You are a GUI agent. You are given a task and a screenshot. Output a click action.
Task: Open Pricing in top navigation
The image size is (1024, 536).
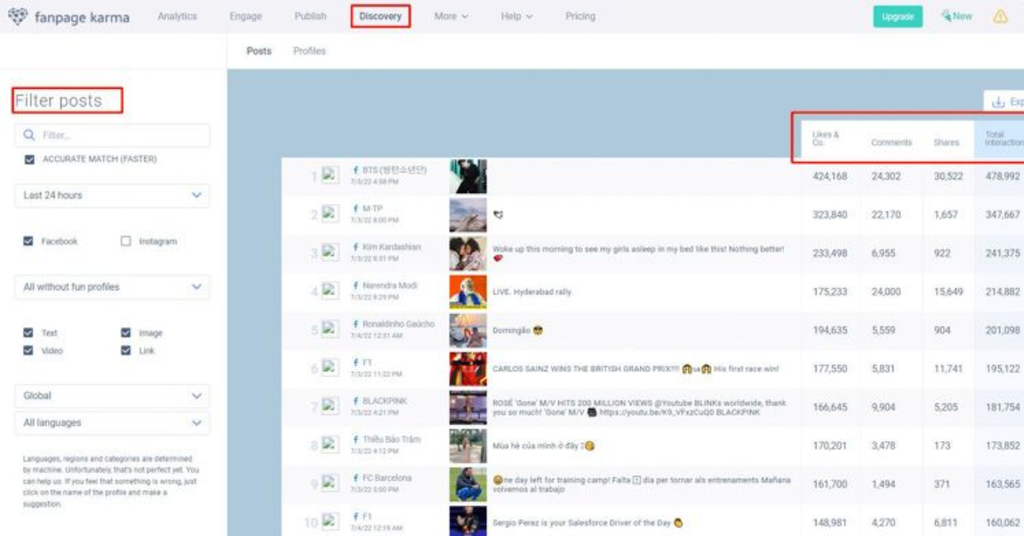pyautogui.click(x=580, y=16)
